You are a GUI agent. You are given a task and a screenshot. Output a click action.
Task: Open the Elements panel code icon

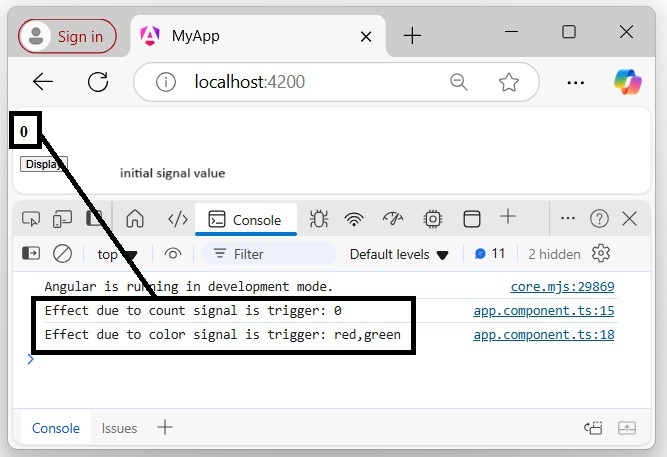coord(177,219)
